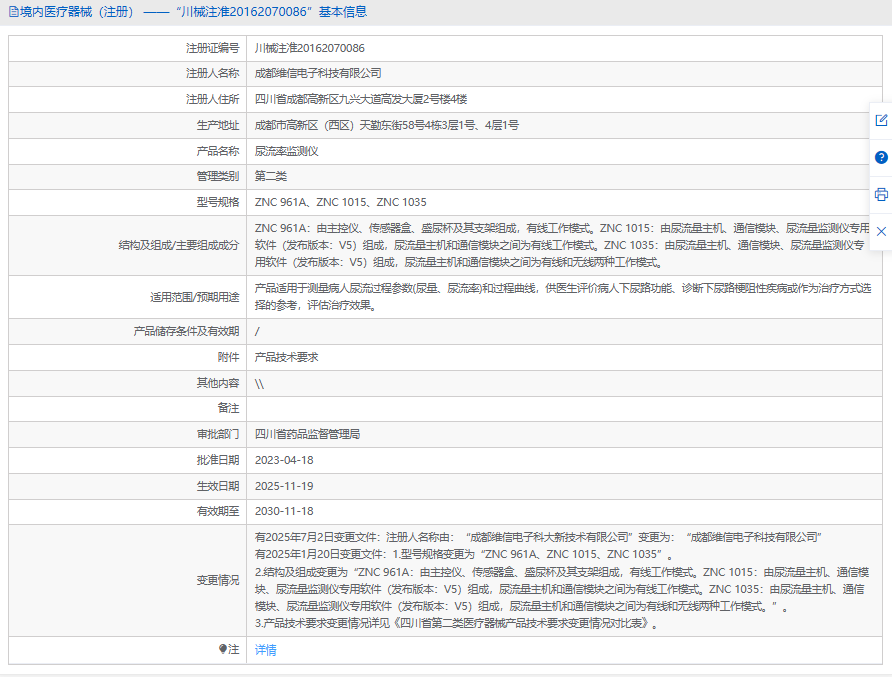Click registrant address 四川省成都高新区九兴大道 text
Screen dimensions: 892x677
361,99
